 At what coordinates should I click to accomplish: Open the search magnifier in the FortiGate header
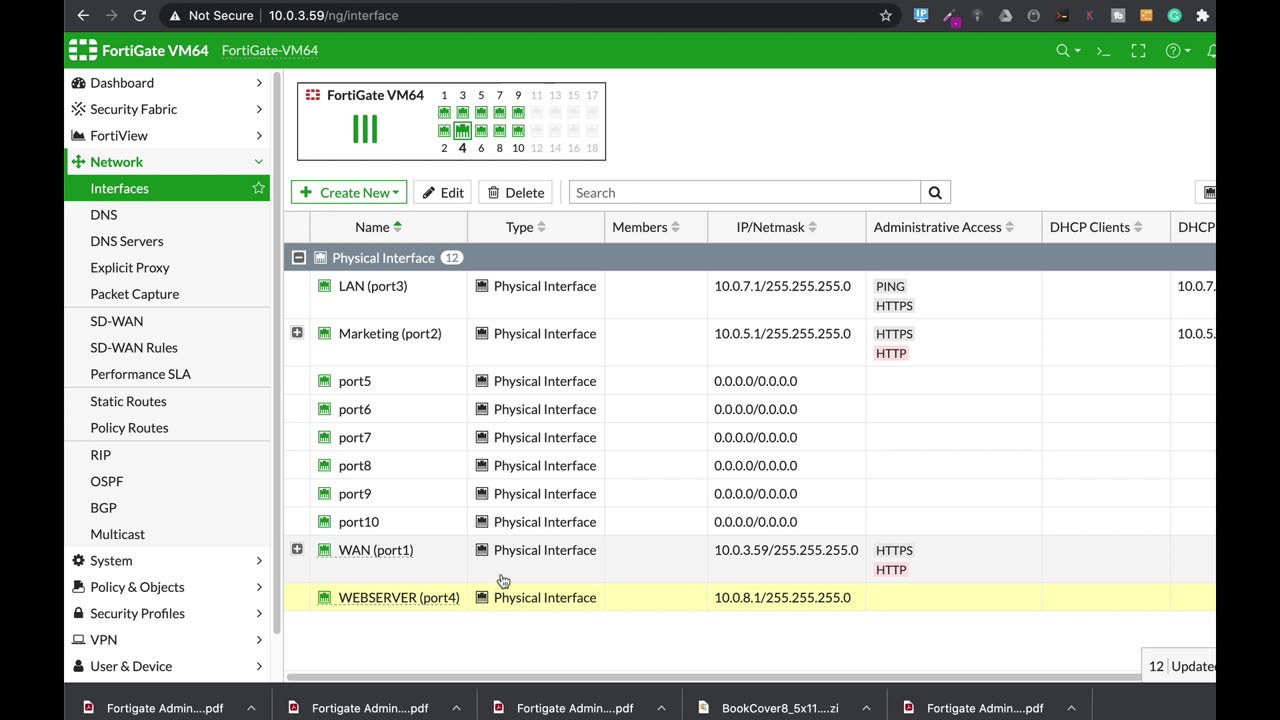point(1063,51)
